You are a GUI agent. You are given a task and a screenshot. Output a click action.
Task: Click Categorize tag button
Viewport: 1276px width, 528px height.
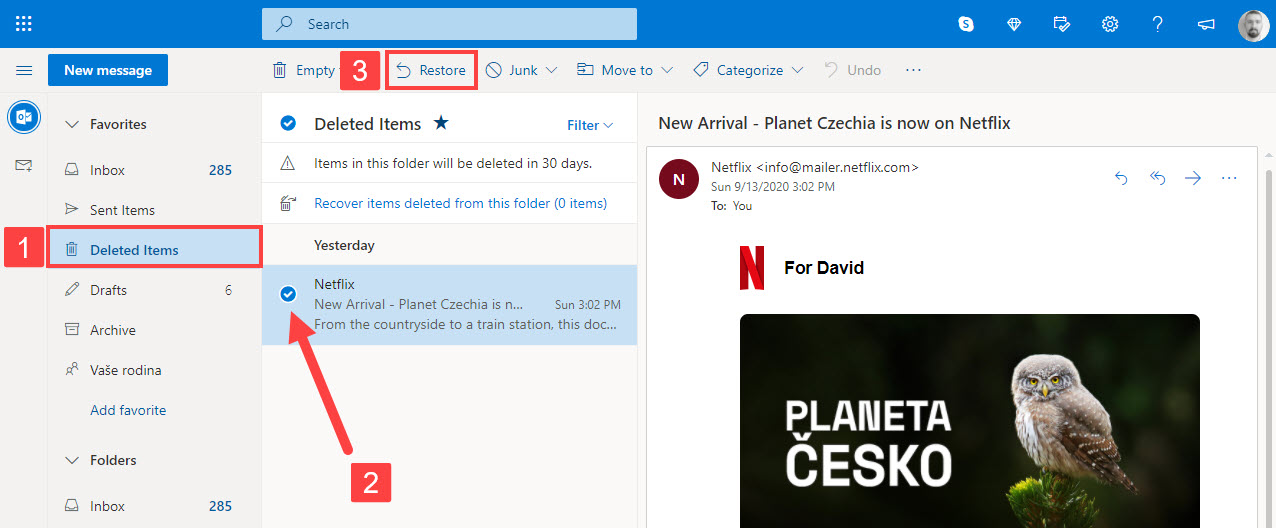click(738, 70)
